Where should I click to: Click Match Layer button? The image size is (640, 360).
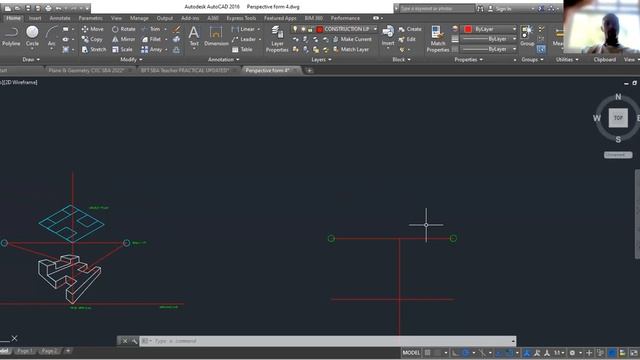click(351, 49)
